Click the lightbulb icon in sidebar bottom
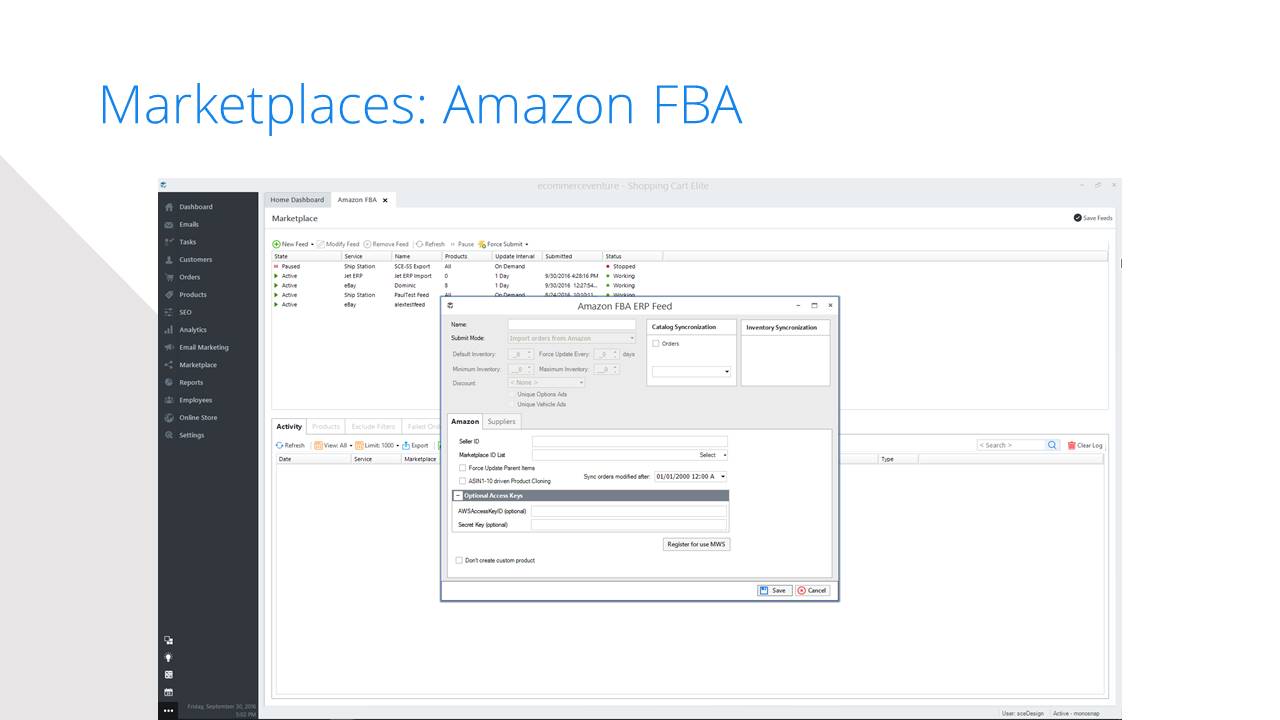 (168, 657)
